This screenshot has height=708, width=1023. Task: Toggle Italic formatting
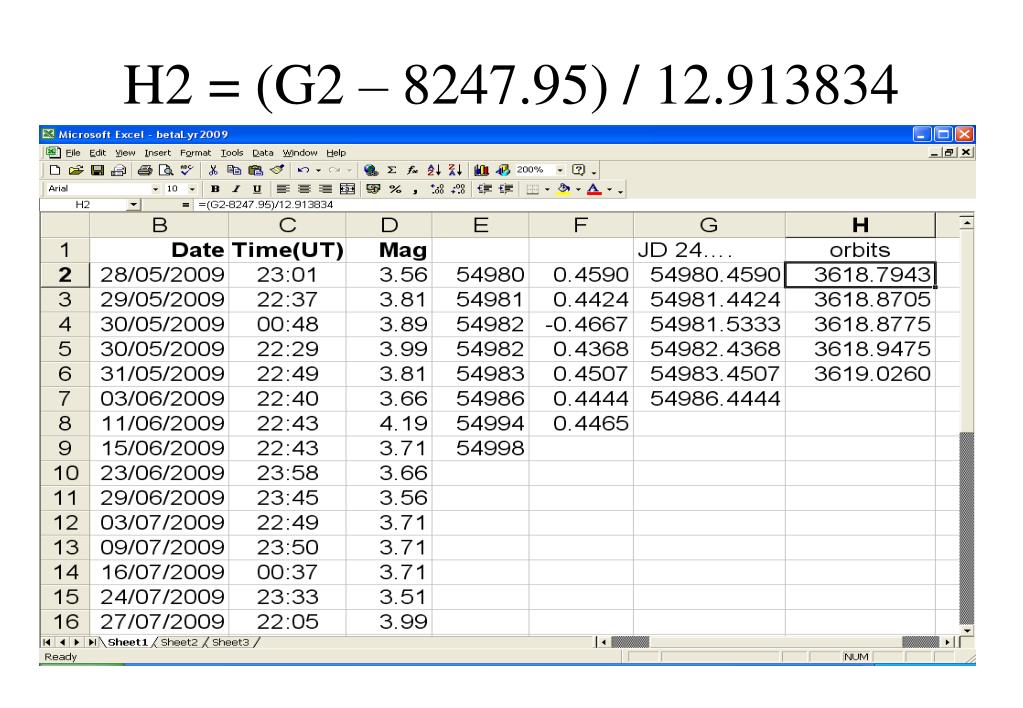coord(236,189)
